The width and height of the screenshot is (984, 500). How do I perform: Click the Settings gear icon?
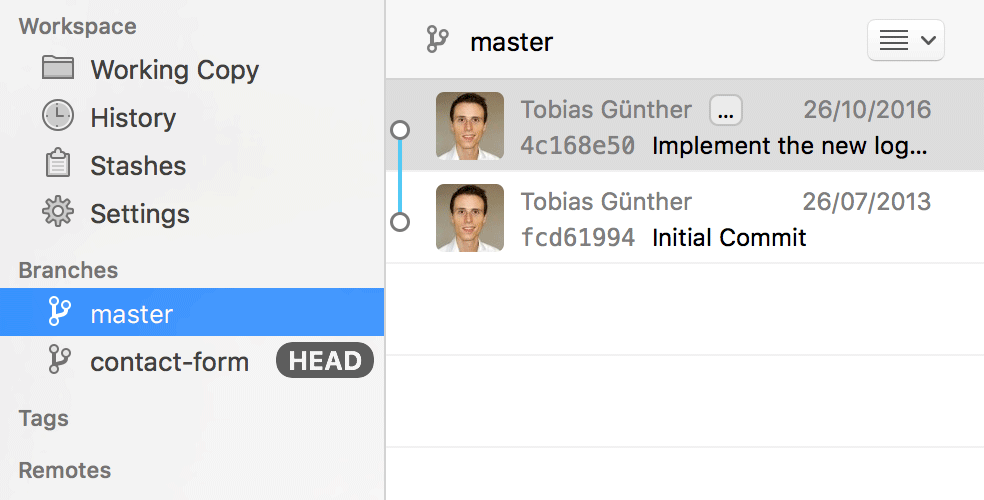pyautogui.click(x=58, y=212)
